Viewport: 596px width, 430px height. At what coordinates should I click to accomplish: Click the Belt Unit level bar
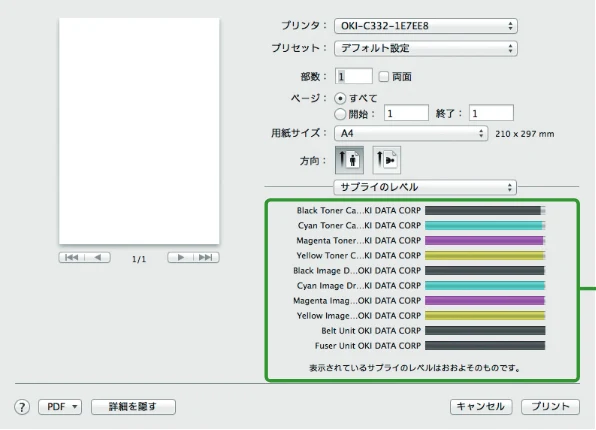pos(485,331)
